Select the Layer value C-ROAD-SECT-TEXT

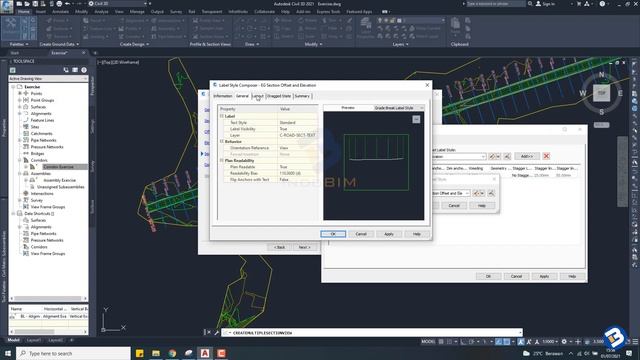298,135
